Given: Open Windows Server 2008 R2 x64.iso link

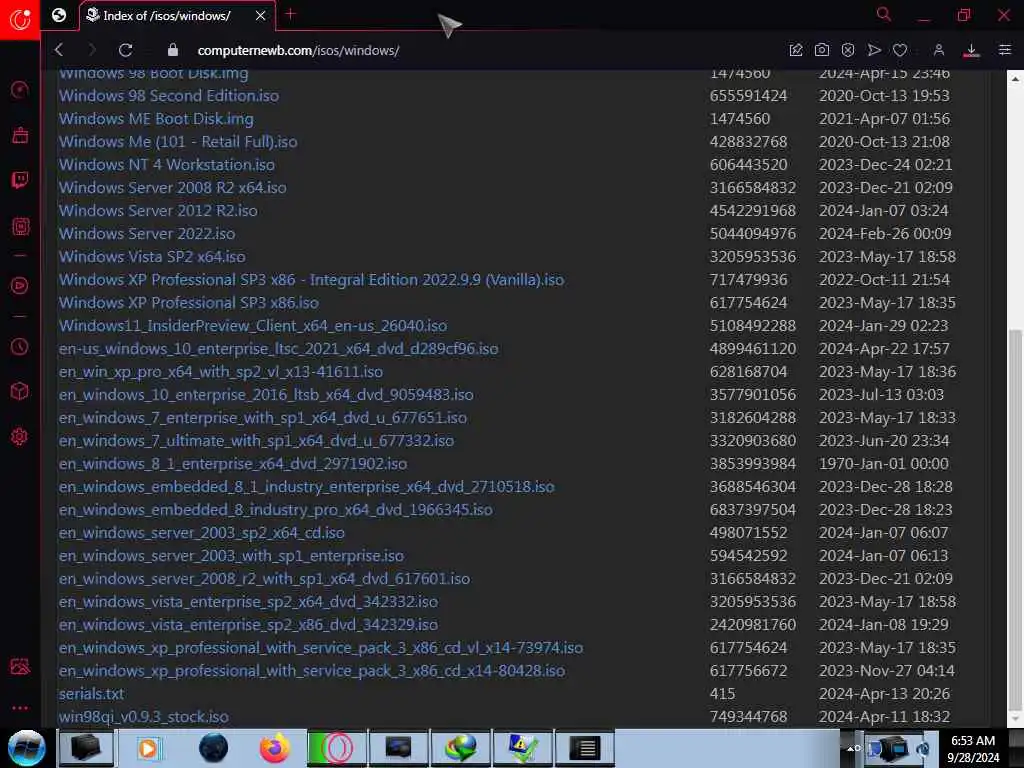Looking at the screenshot, I should pyautogui.click(x=172, y=187).
